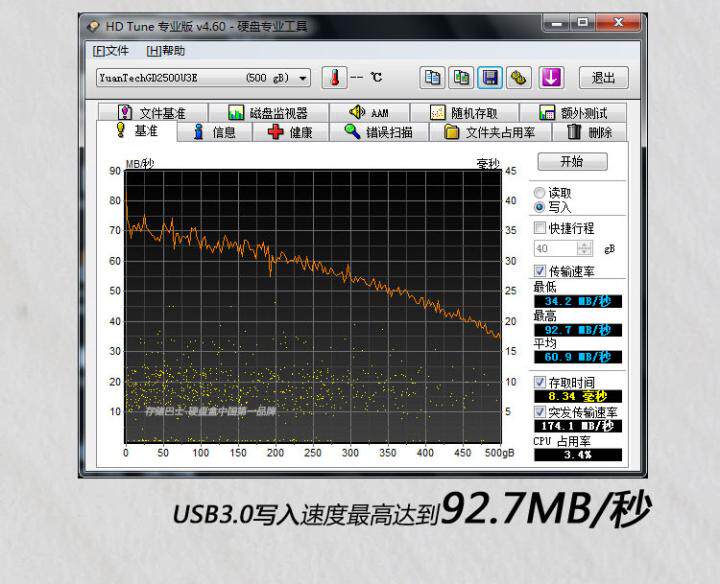
Task: Select the 基准 benchmark tab
Action: [x=137, y=131]
